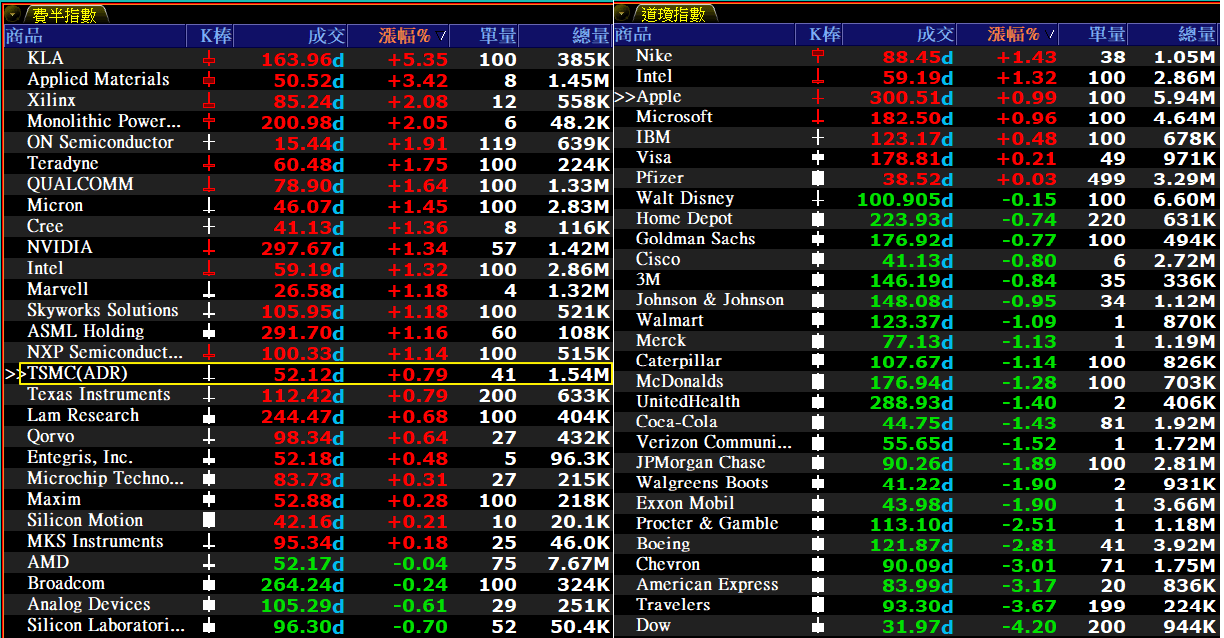Click the candlestick icon for Xilinx

(x=209, y=101)
